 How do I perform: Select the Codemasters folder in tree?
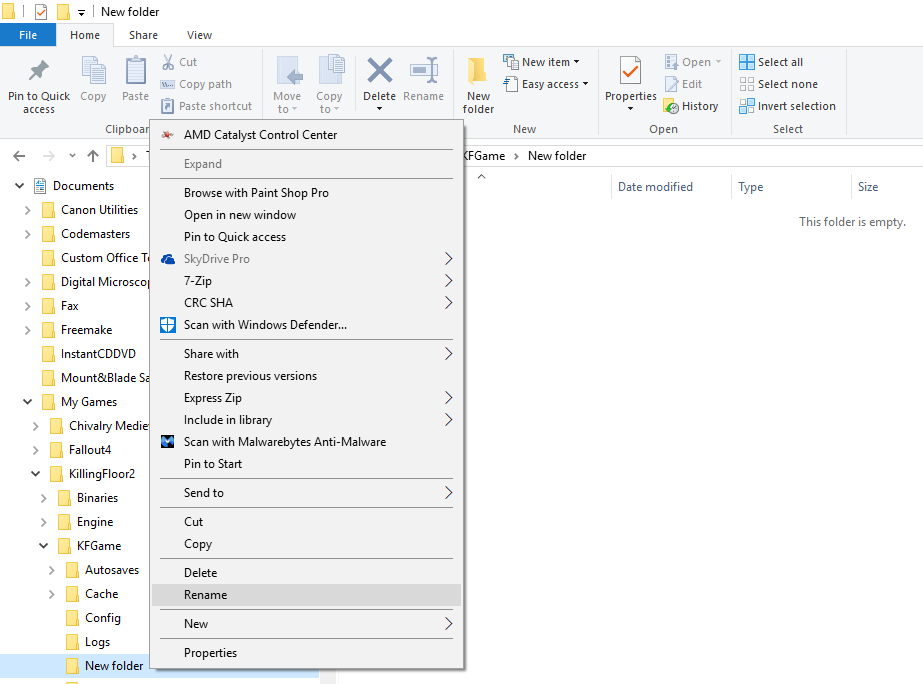[x=95, y=234]
